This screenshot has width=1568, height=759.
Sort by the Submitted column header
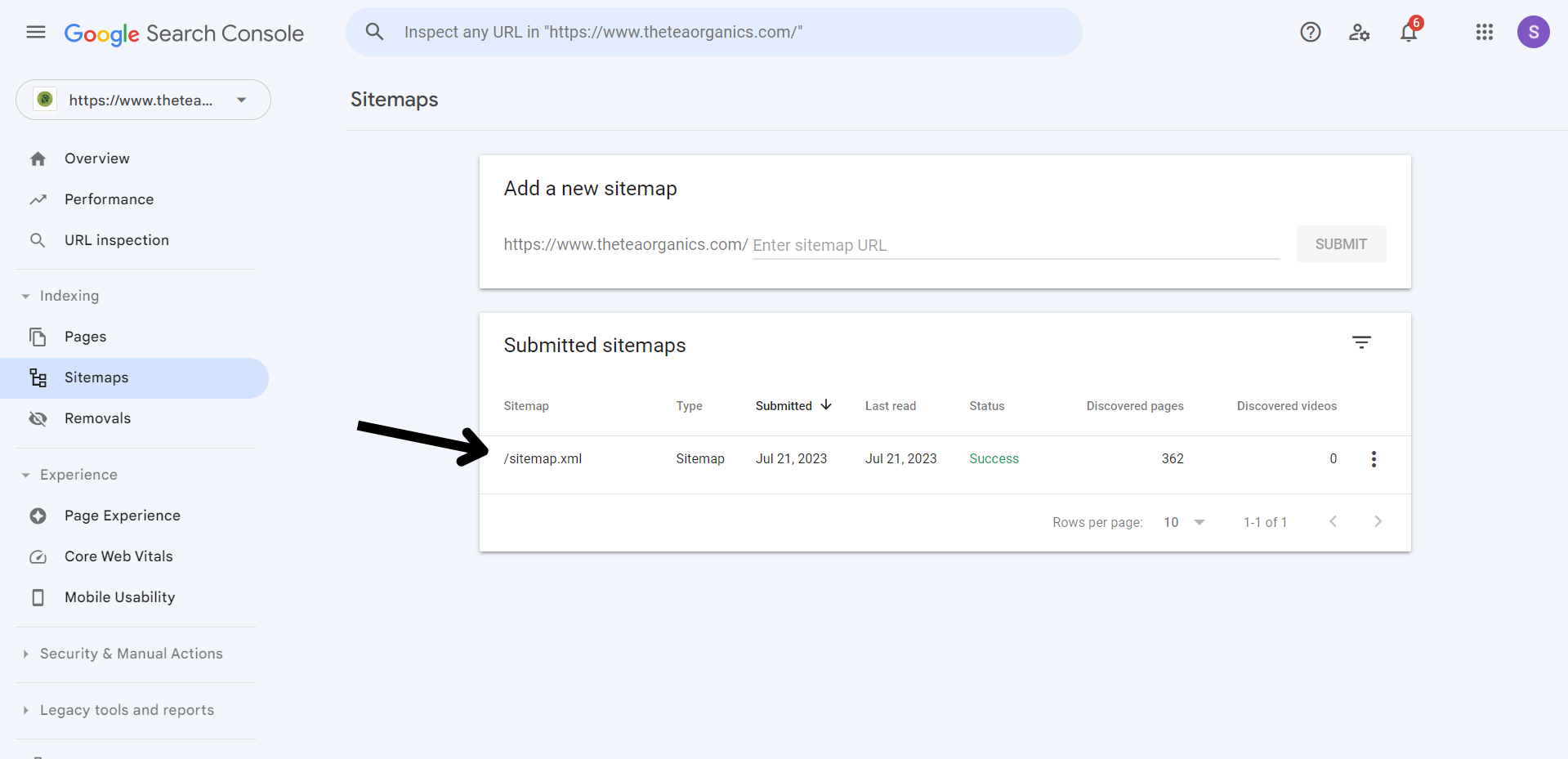pyautogui.click(x=784, y=406)
